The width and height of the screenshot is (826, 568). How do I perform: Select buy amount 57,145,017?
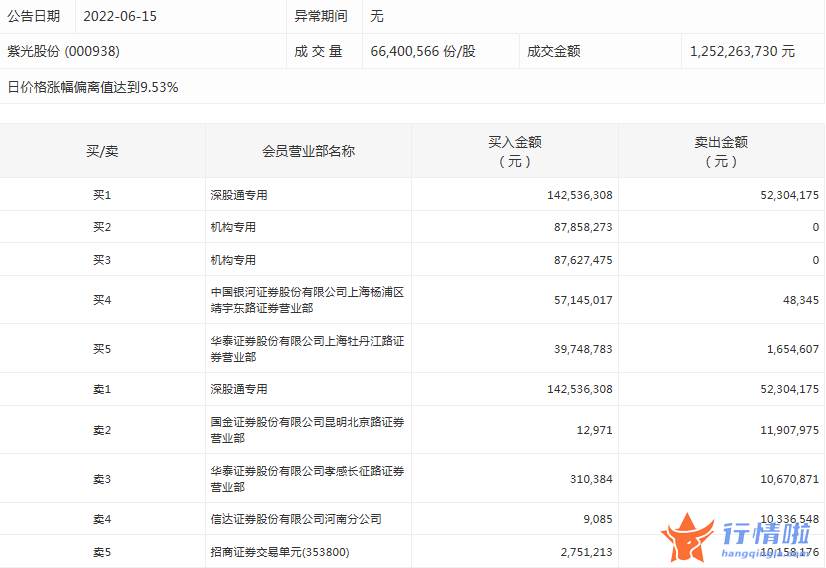[583, 300]
